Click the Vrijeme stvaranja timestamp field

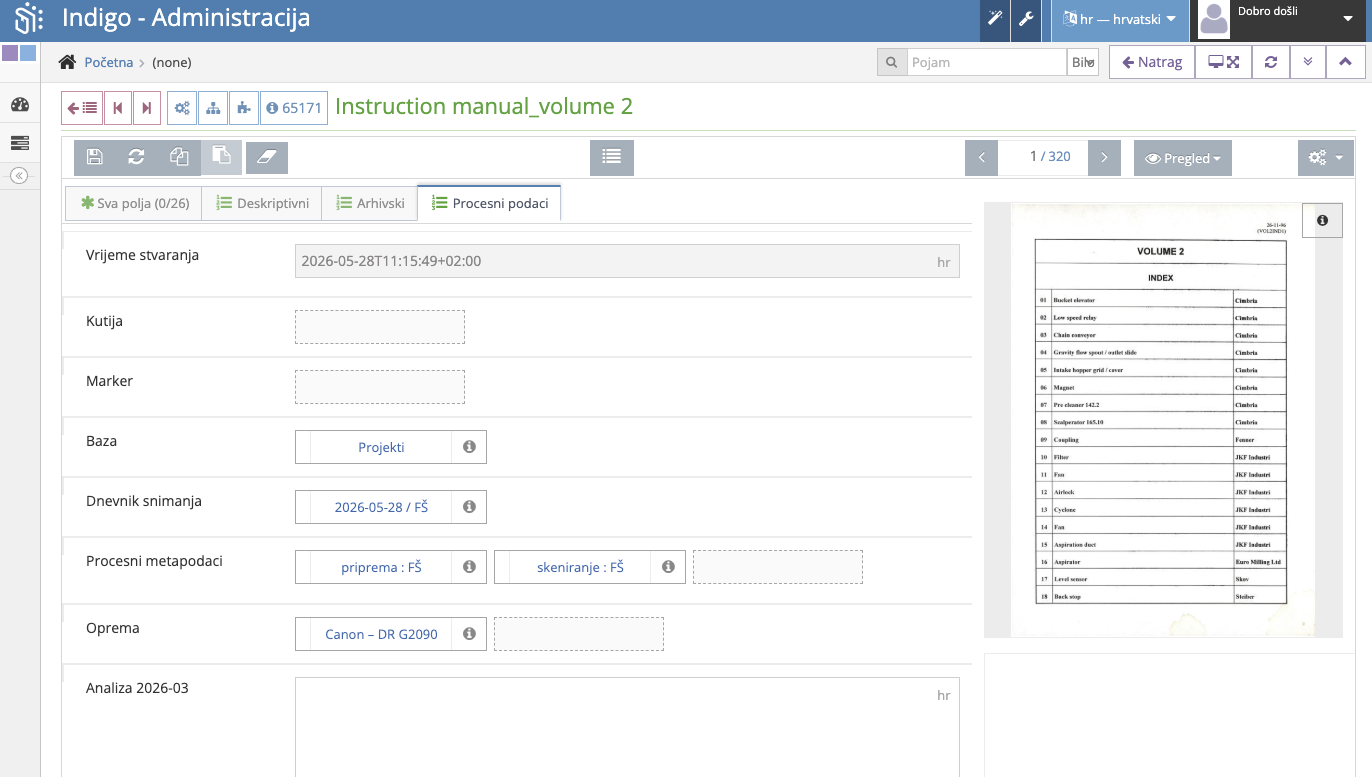[627, 261]
